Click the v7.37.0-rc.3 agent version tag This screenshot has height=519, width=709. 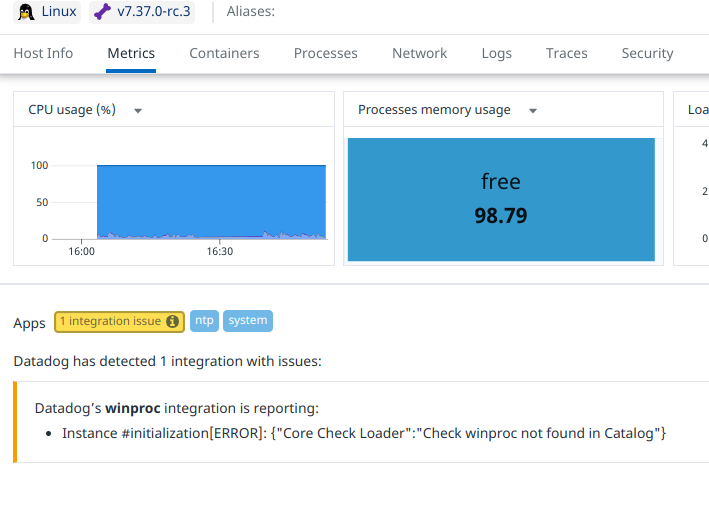[x=142, y=12]
